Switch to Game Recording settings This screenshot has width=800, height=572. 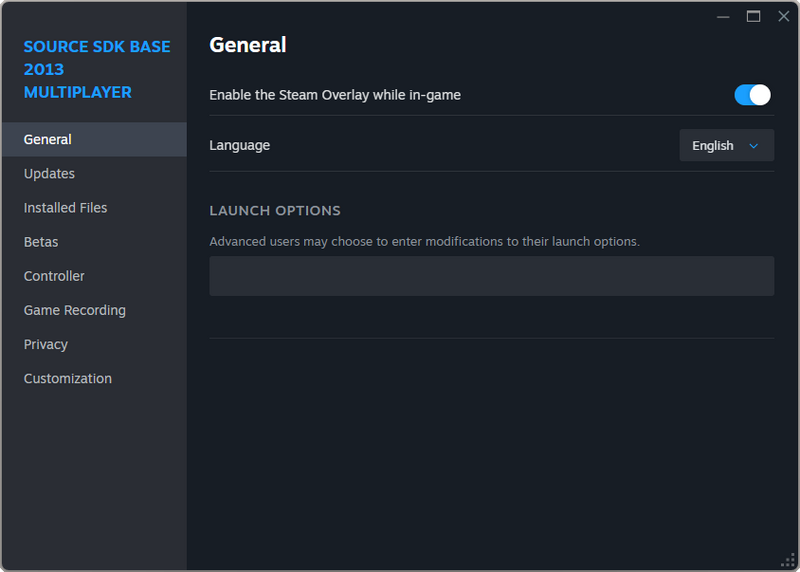[x=94, y=310]
